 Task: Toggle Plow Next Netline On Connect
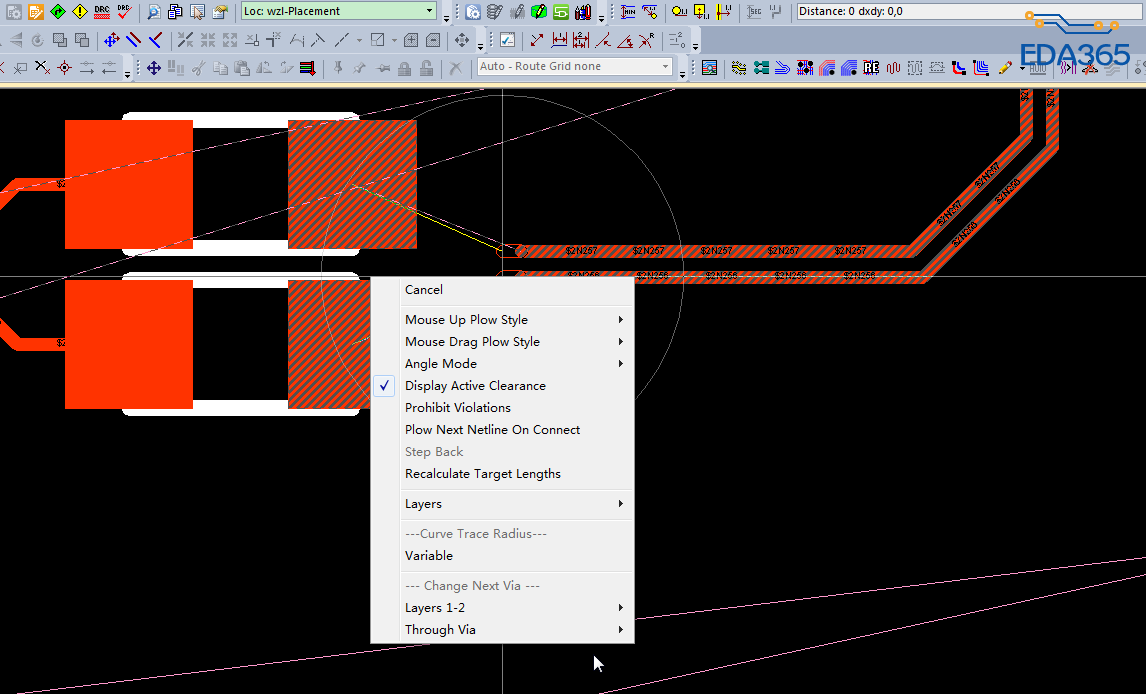[492, 430]
